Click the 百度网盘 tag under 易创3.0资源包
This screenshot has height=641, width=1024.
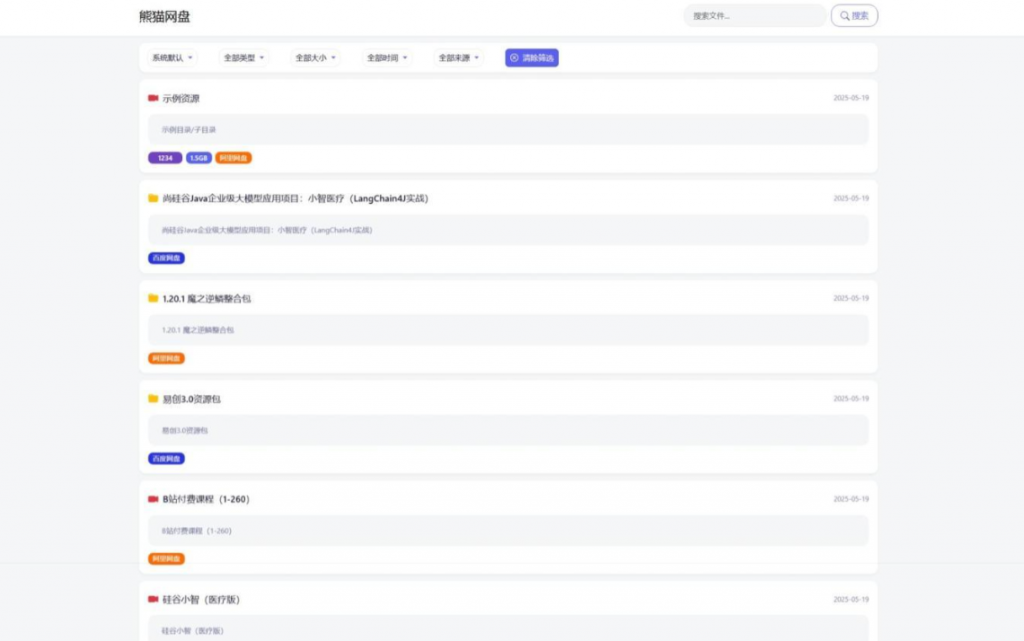coord(166,458)
